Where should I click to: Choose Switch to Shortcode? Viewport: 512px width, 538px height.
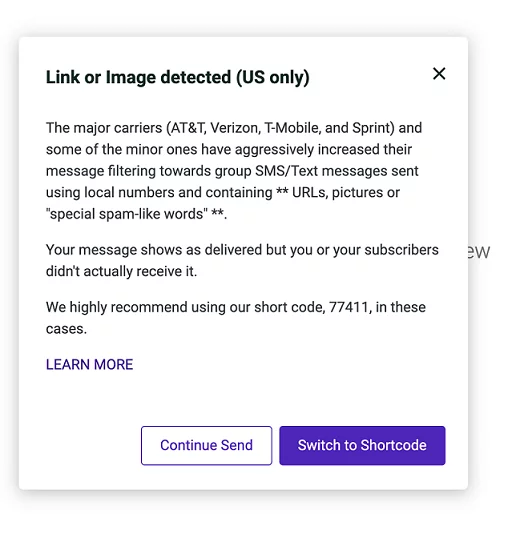362,445
